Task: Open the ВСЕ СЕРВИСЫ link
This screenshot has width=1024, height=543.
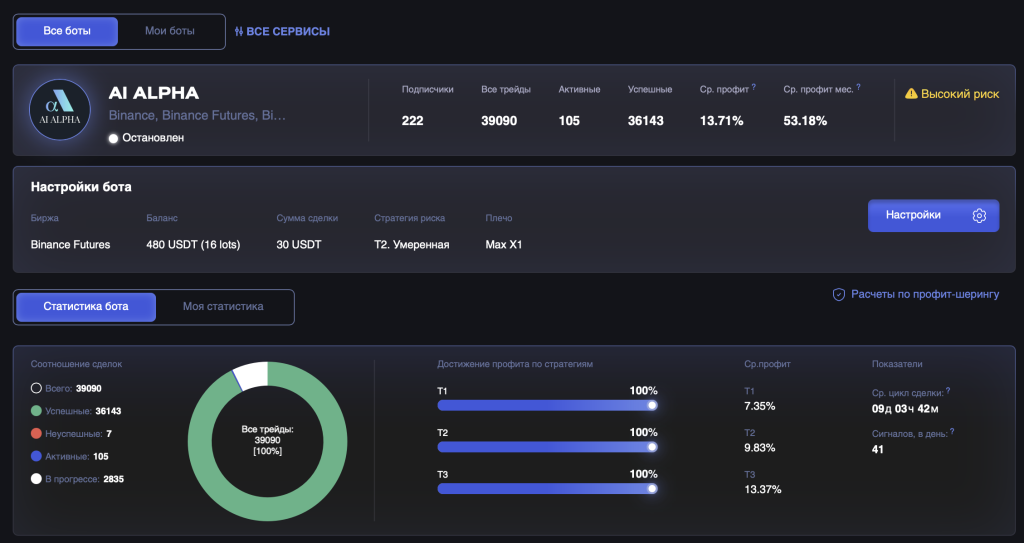Action: pyautogui.click(x=288, y=31)
